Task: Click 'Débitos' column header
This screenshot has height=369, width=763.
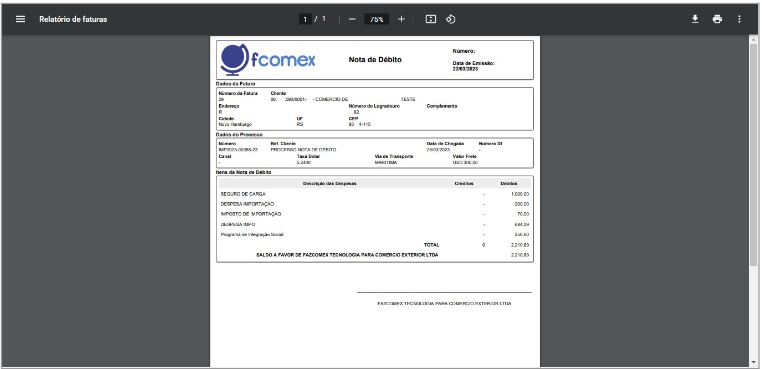Action: 509,184
